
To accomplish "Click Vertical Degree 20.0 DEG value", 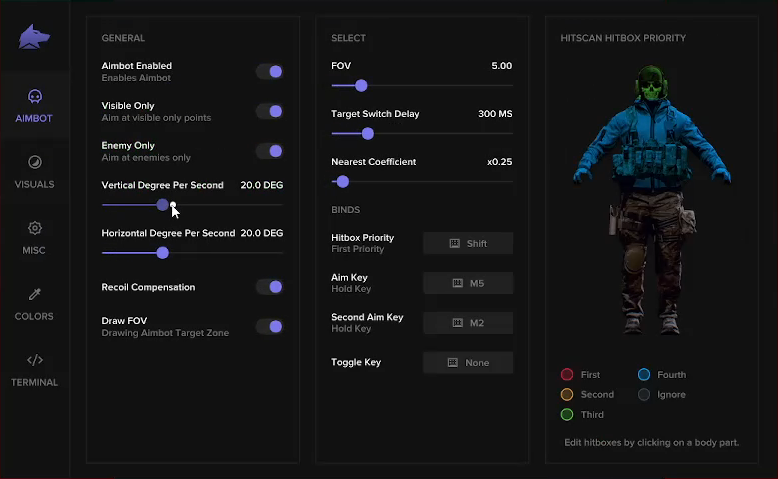I will [x=261, y=185].
